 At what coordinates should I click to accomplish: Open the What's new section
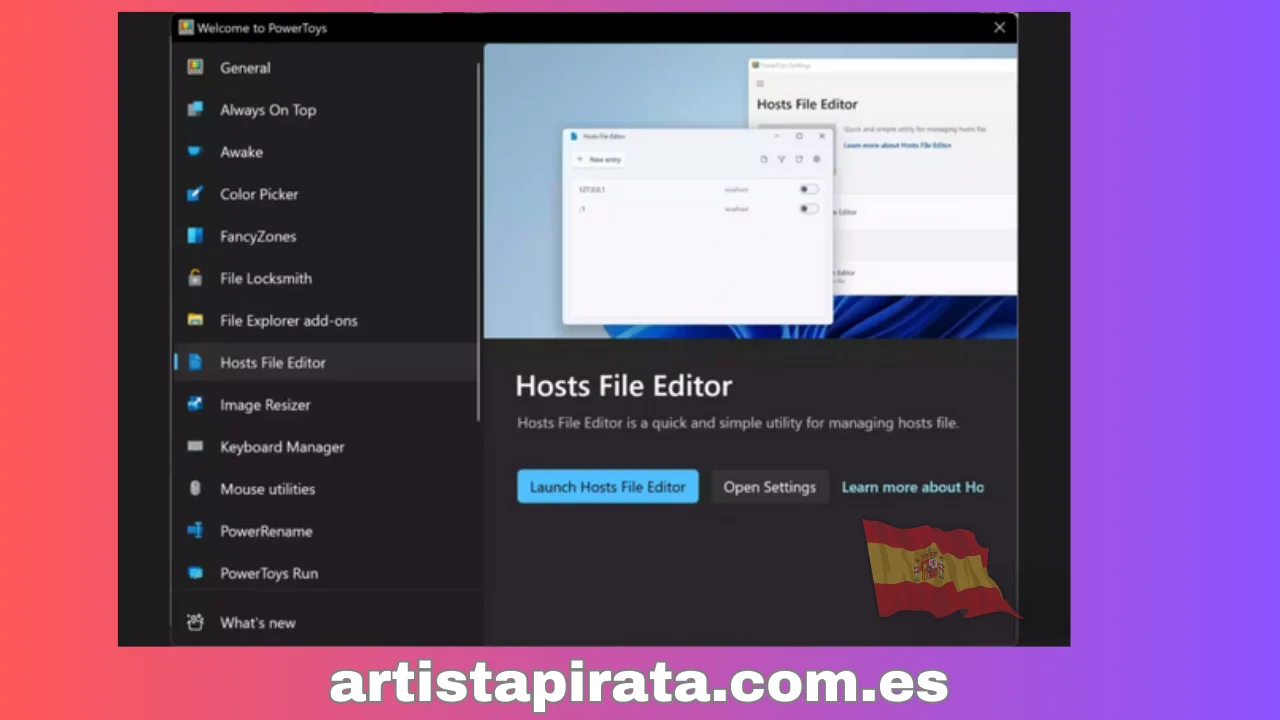pyautogui.click(x=325, y=622)
